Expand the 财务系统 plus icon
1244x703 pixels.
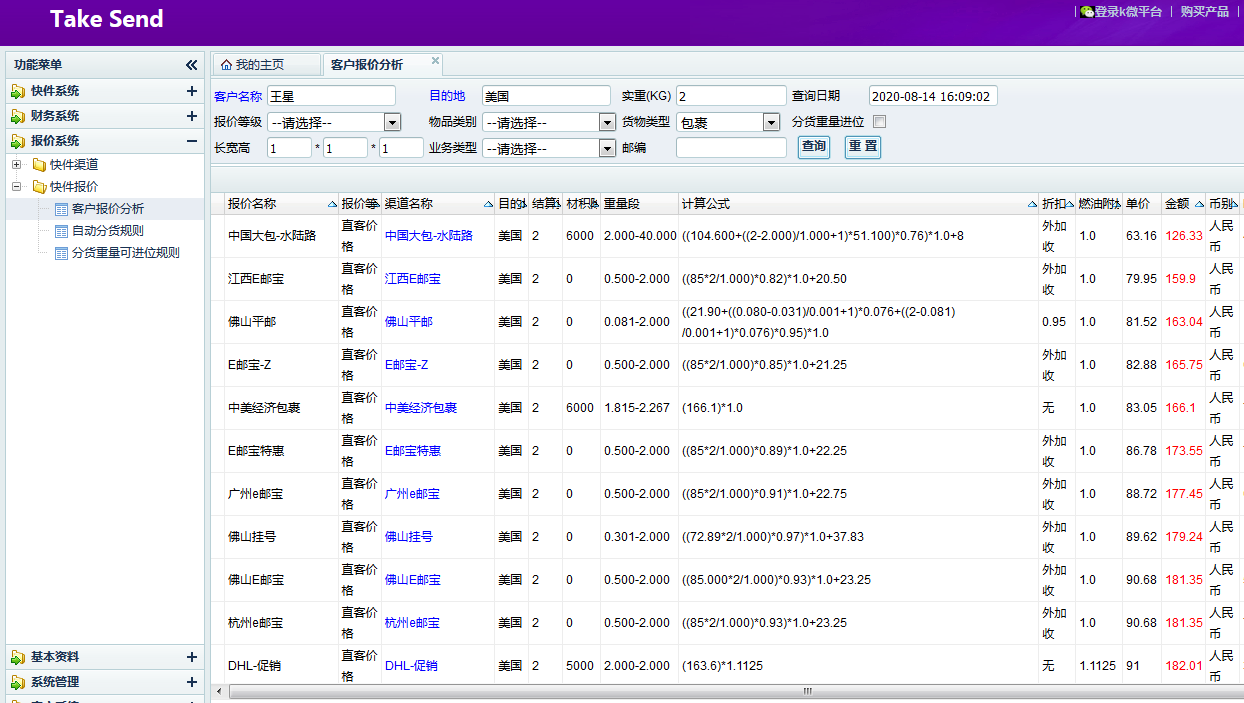[x=191, y=116]
